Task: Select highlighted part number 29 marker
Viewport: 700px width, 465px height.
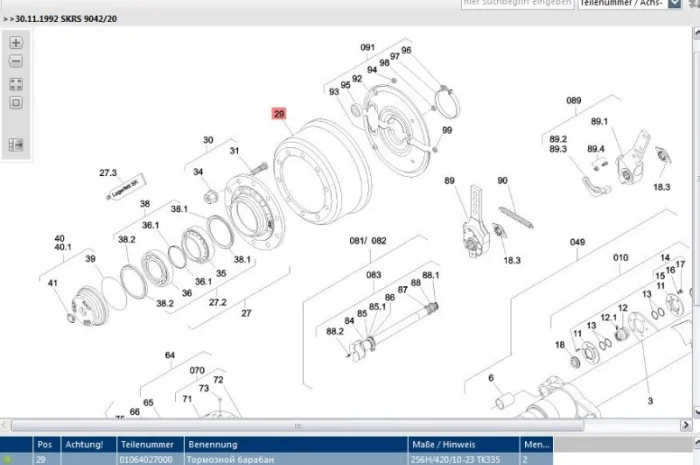Action: [279, 114]
